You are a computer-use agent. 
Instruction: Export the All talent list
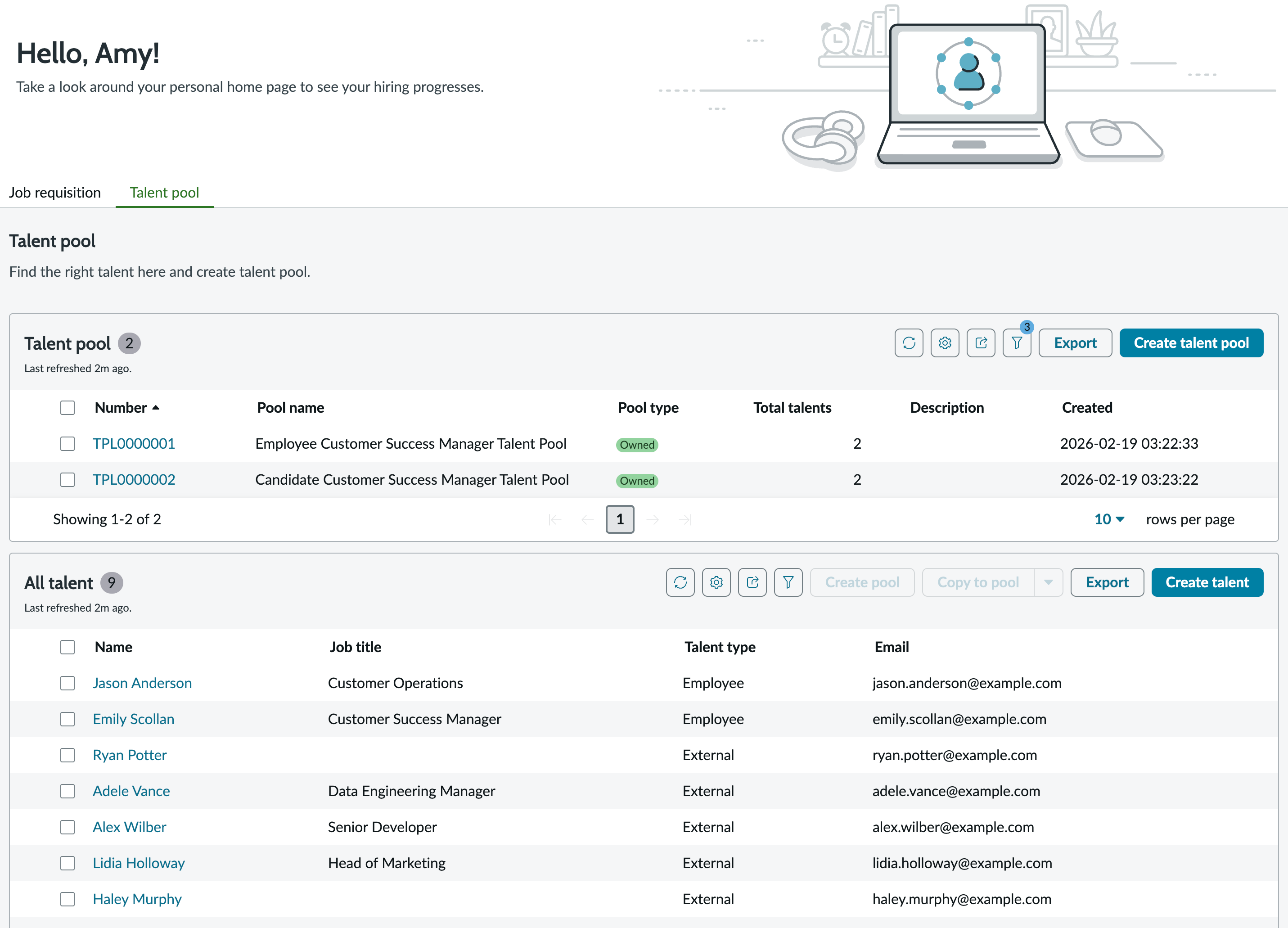point(1107,582)
